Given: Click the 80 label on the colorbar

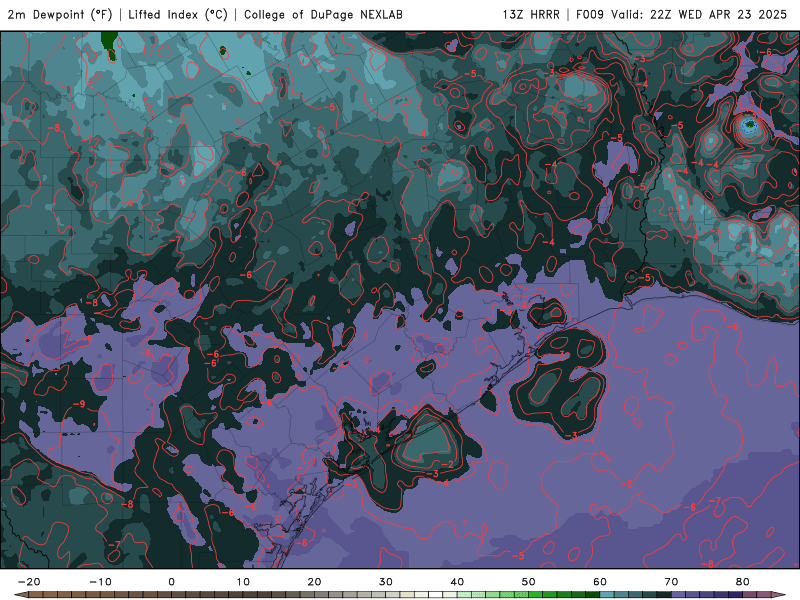Looking at the screenshot, I should (743, 582).
